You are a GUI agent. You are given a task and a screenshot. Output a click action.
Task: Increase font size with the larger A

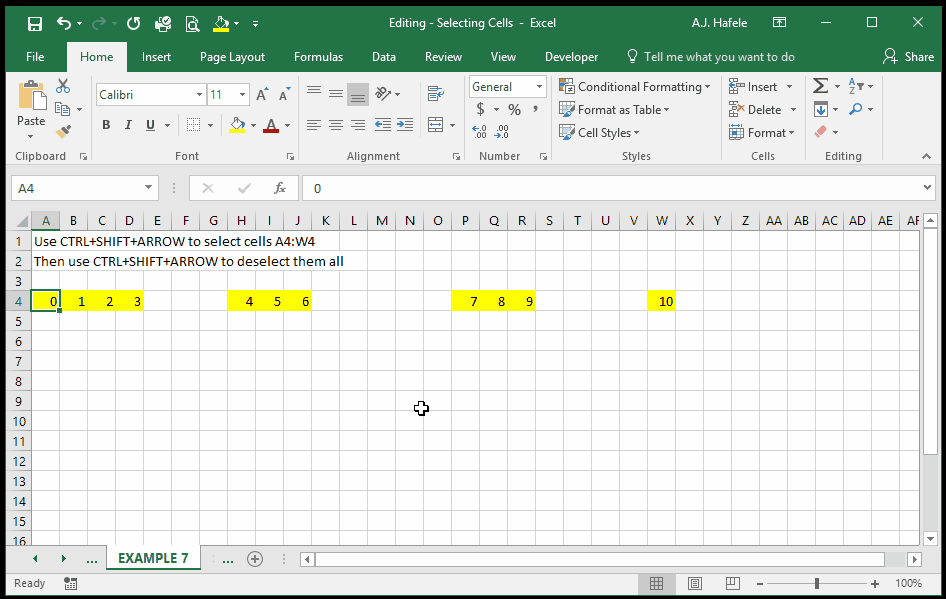coord(262,95)
